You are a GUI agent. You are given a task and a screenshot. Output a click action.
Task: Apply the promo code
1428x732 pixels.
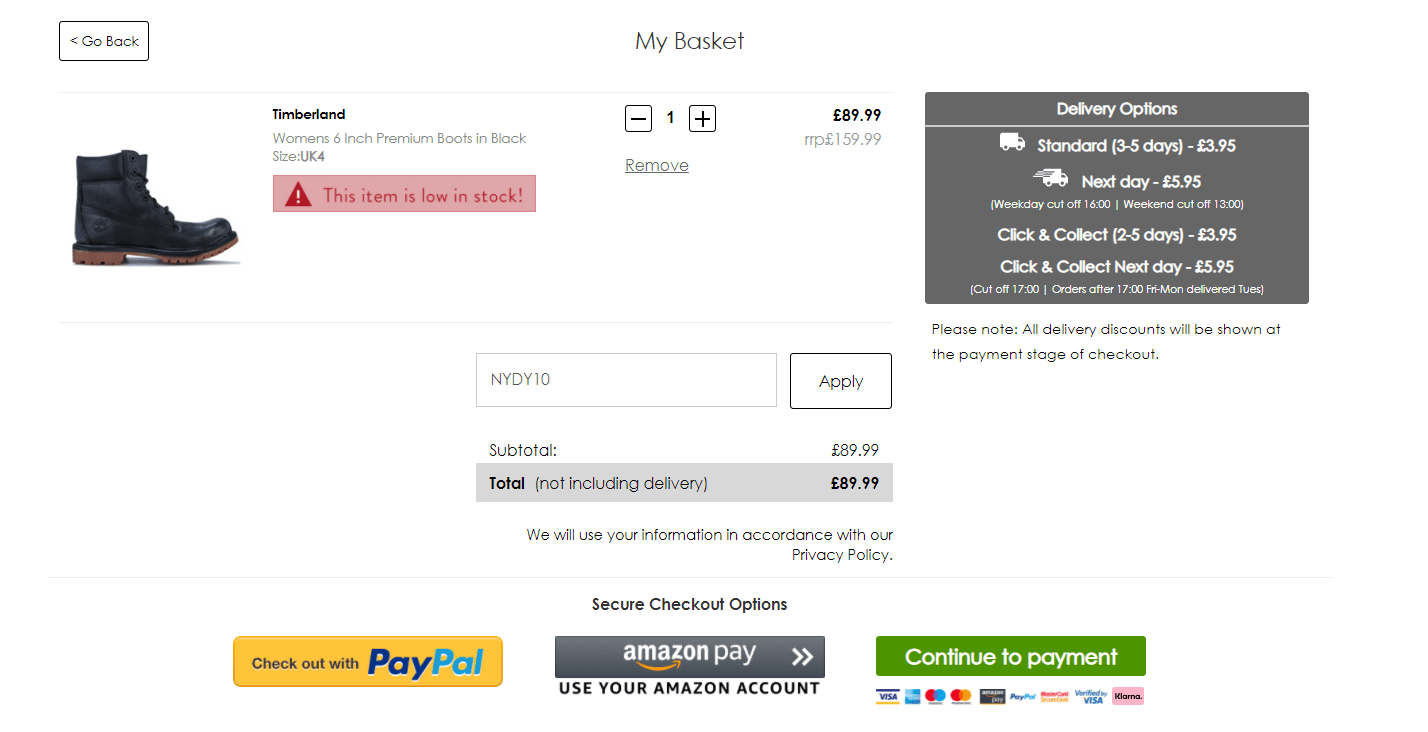coord(841,381)
